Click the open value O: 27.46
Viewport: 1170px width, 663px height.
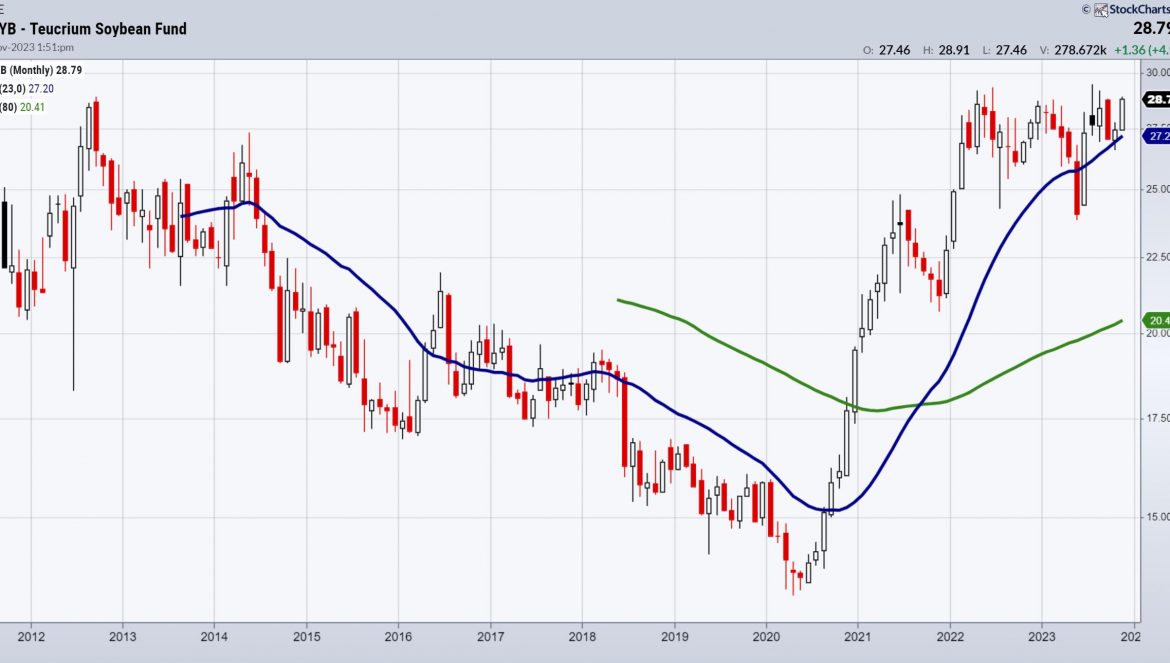pos(886,50)
